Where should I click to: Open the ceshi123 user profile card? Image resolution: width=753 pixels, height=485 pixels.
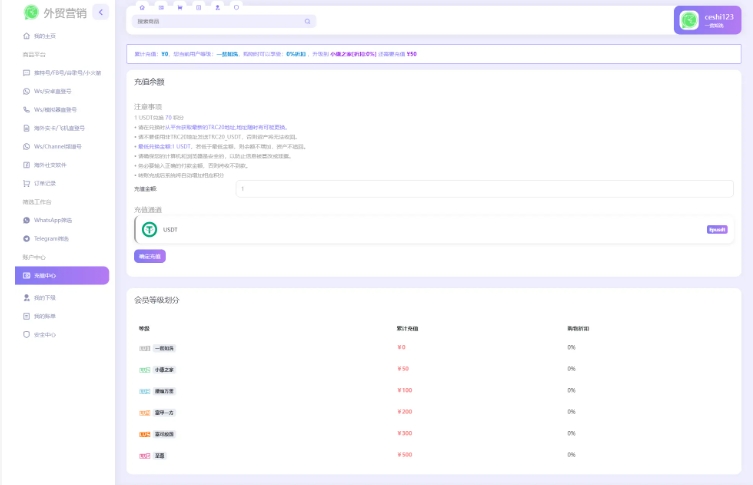(707, 20)
